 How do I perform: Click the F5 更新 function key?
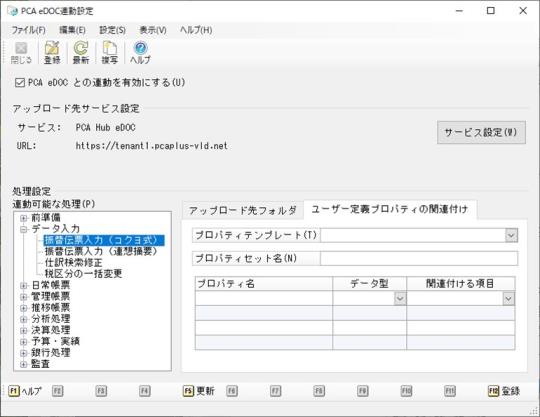point(199,391)
